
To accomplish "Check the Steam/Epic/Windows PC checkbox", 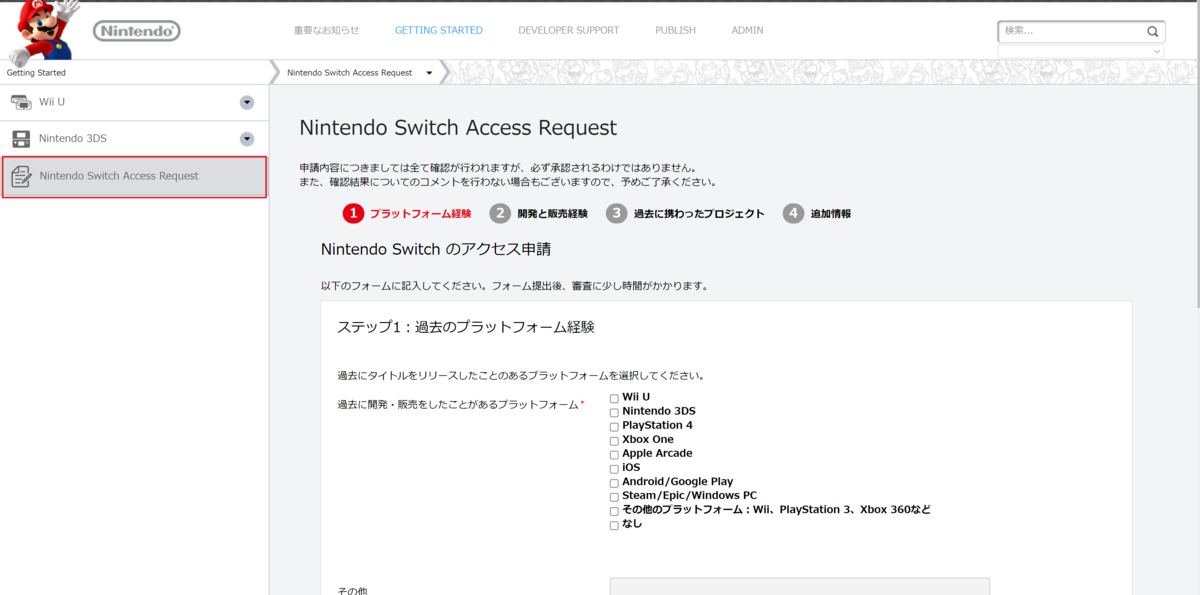I will click(614, 497).
